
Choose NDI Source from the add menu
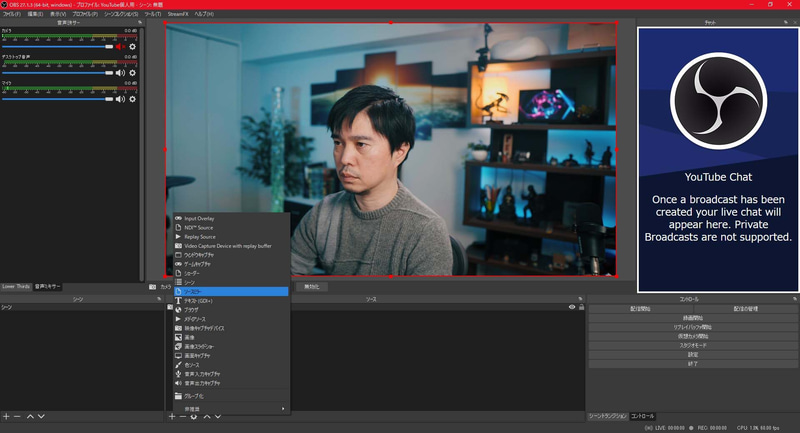231,227
